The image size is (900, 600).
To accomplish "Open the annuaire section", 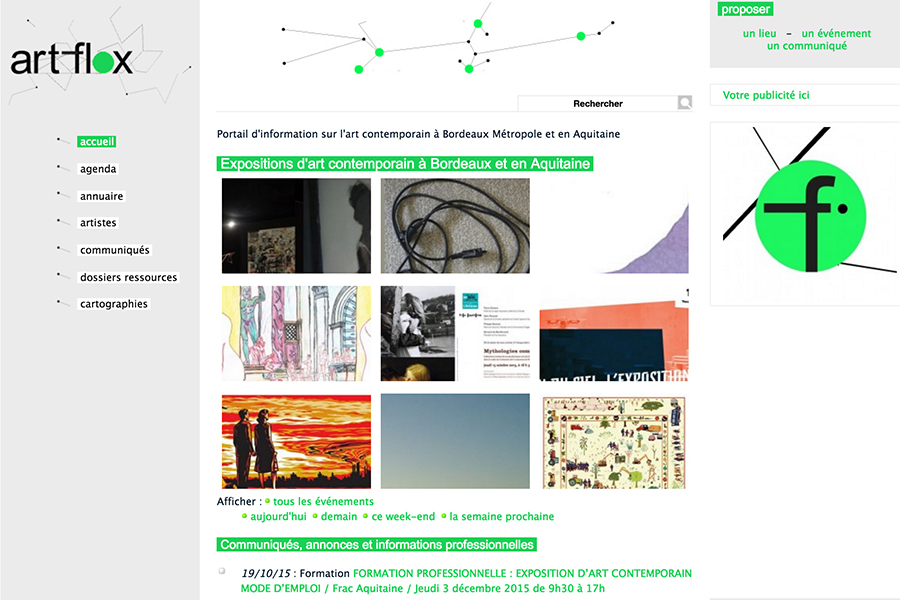I will click(101, 196).
